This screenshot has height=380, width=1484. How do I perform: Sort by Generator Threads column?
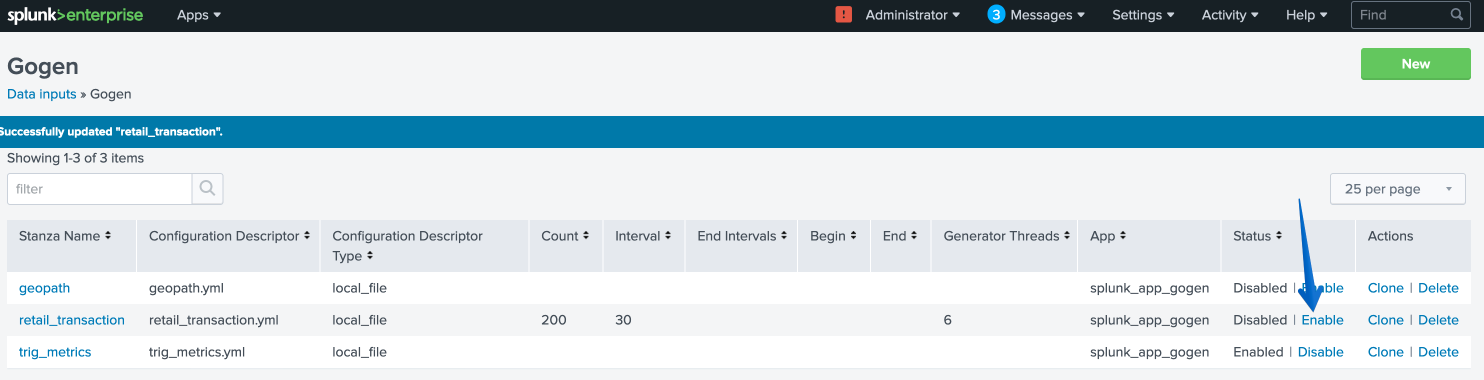tap(1007, 236)
